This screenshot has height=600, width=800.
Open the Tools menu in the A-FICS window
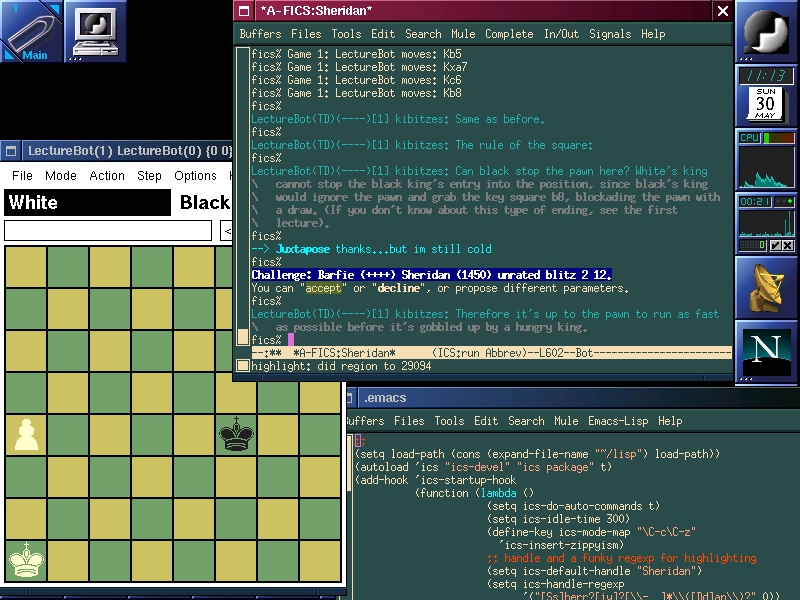(x=346, y=34)
